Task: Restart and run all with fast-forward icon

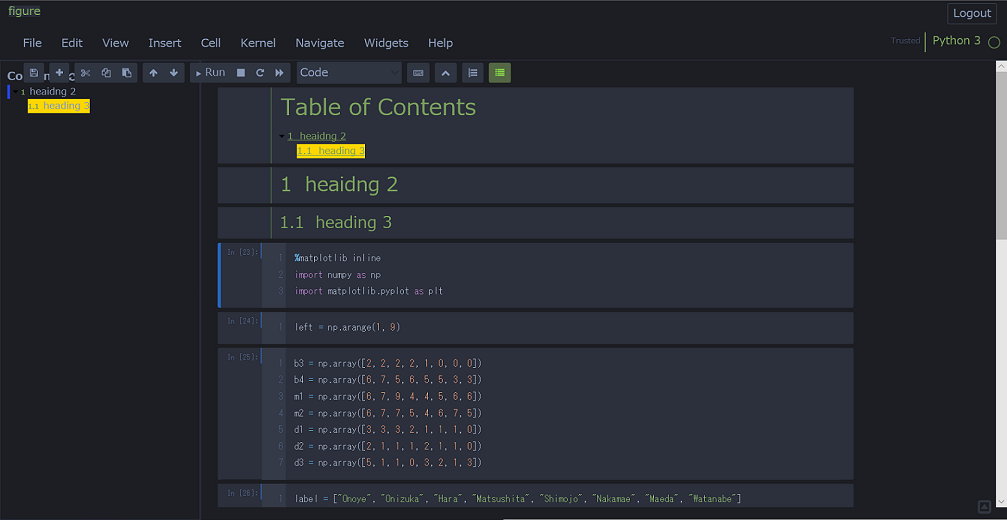Action: tap(279, 73)
